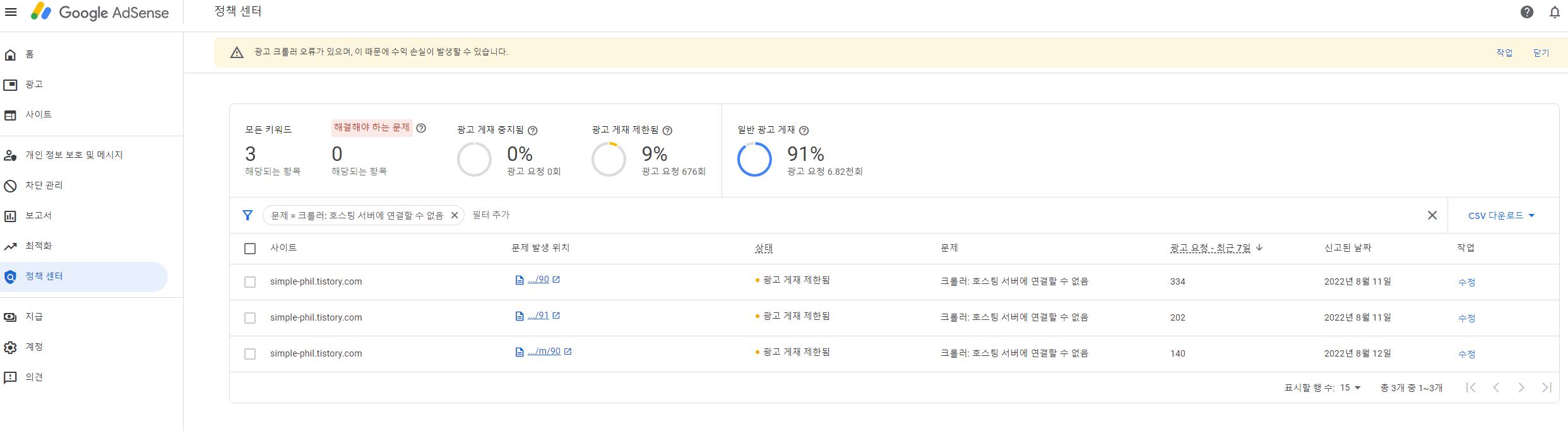
Task: Click the 보고서 chart icon
Action: 10,216
